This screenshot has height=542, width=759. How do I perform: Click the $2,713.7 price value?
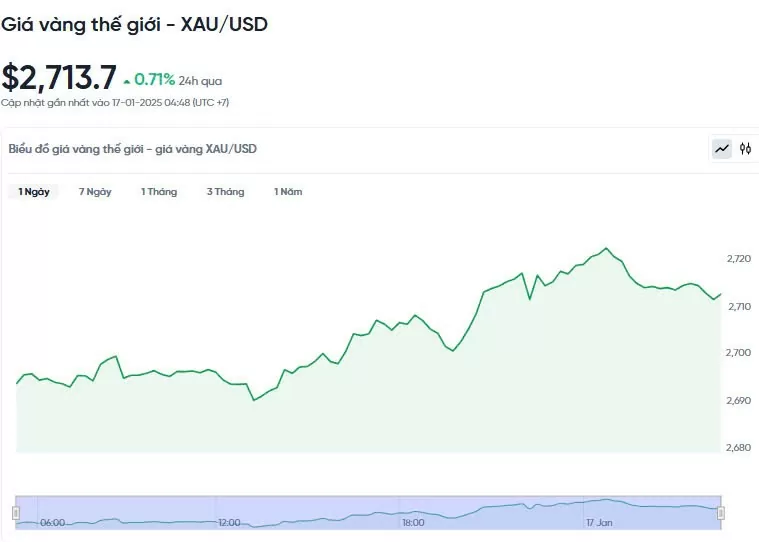pos(59,78)
